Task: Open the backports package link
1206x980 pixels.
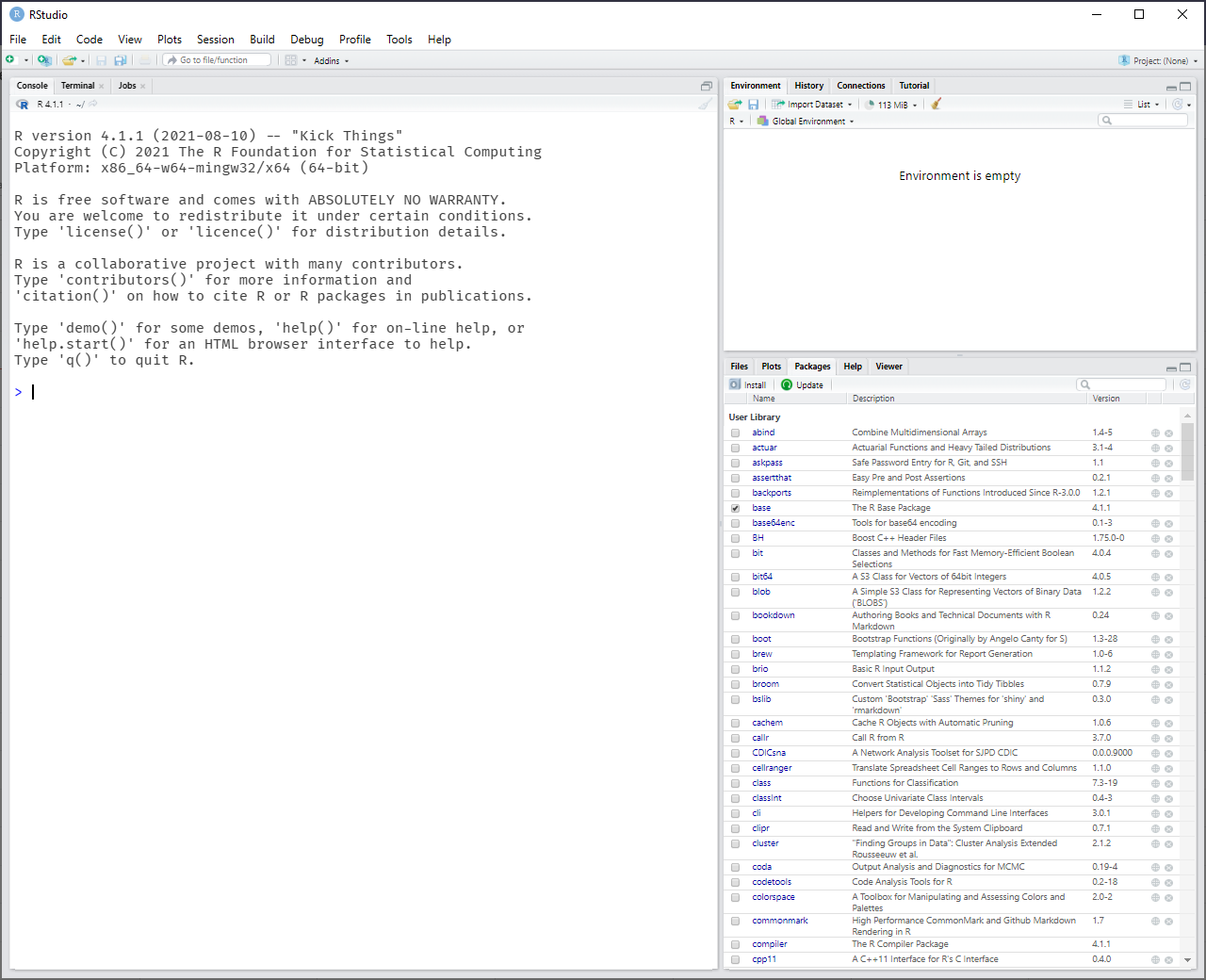Action: click(772, 493)
